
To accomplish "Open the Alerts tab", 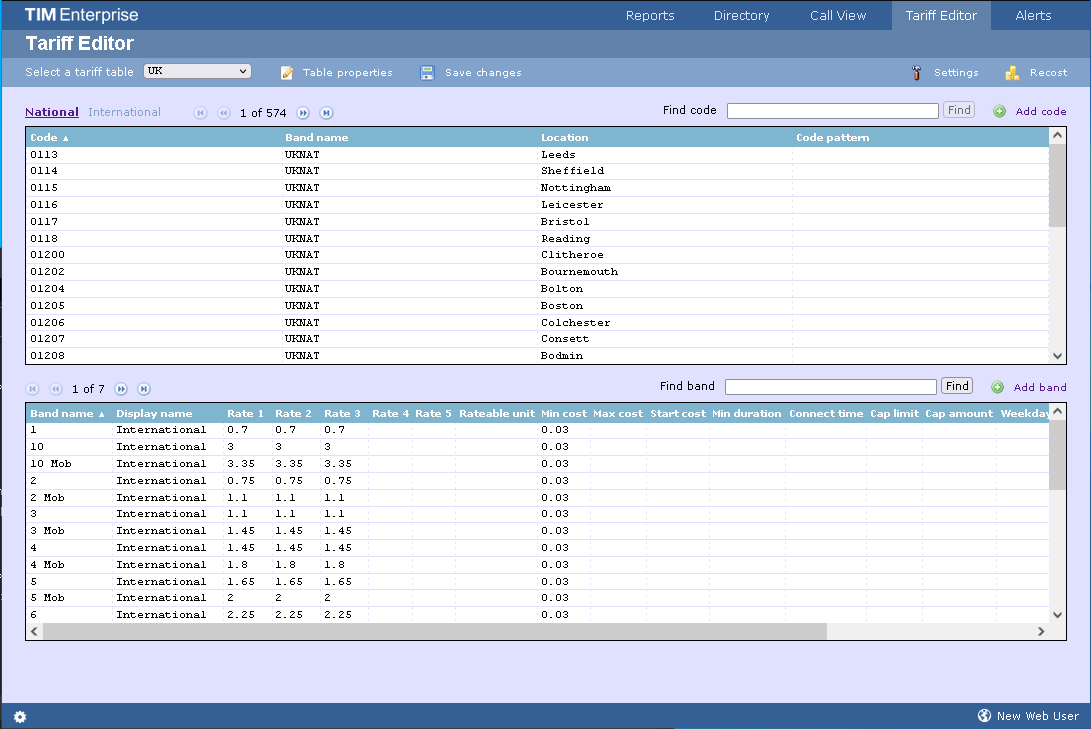I will tap(1033, 15).
